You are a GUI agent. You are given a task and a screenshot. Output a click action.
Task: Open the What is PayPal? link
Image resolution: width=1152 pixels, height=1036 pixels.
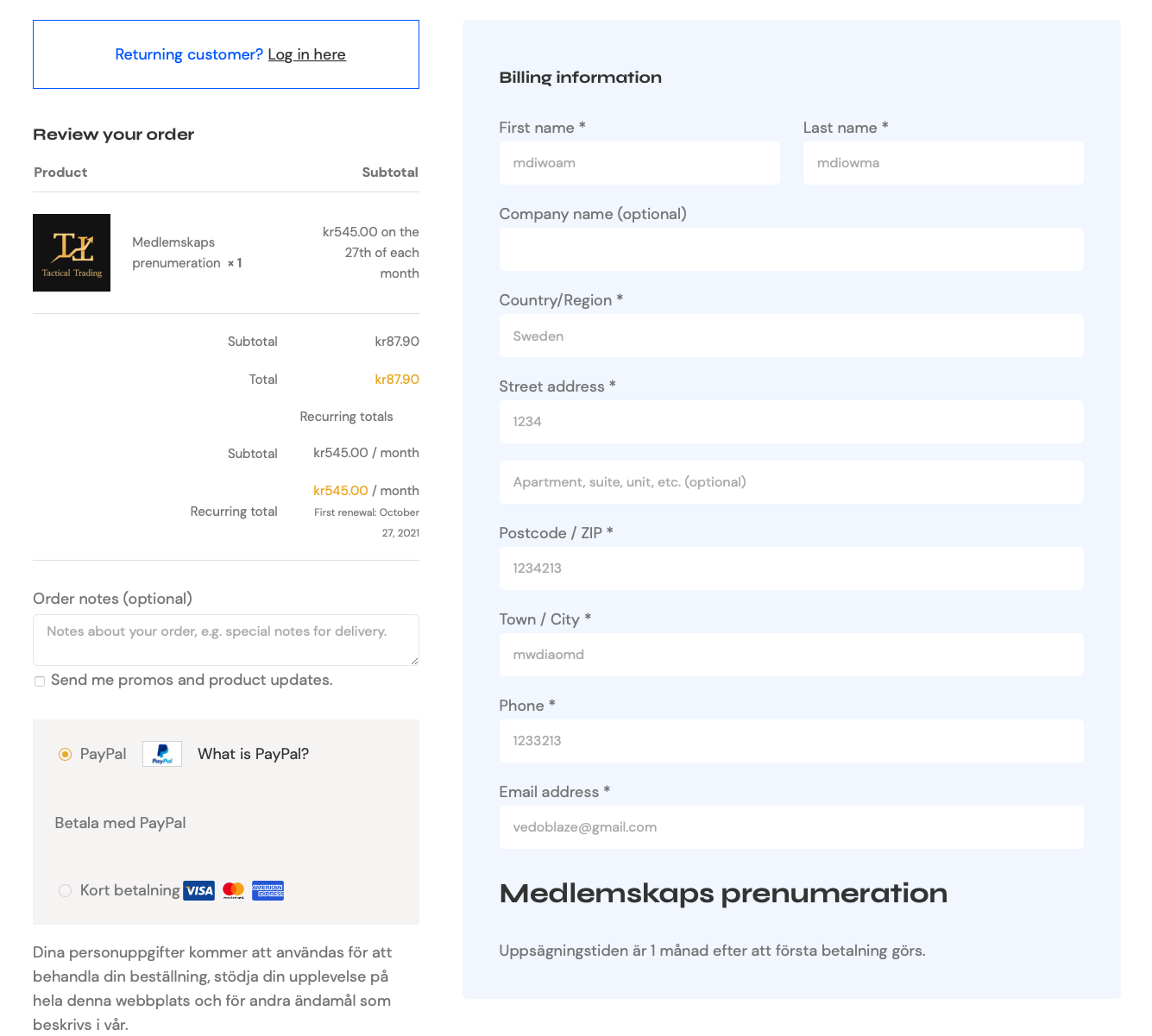point(253,754)
